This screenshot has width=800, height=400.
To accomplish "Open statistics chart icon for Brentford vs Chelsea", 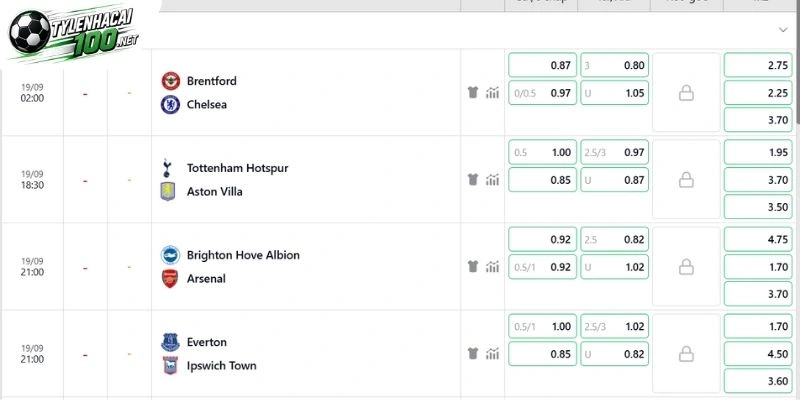I will [492, 92].
